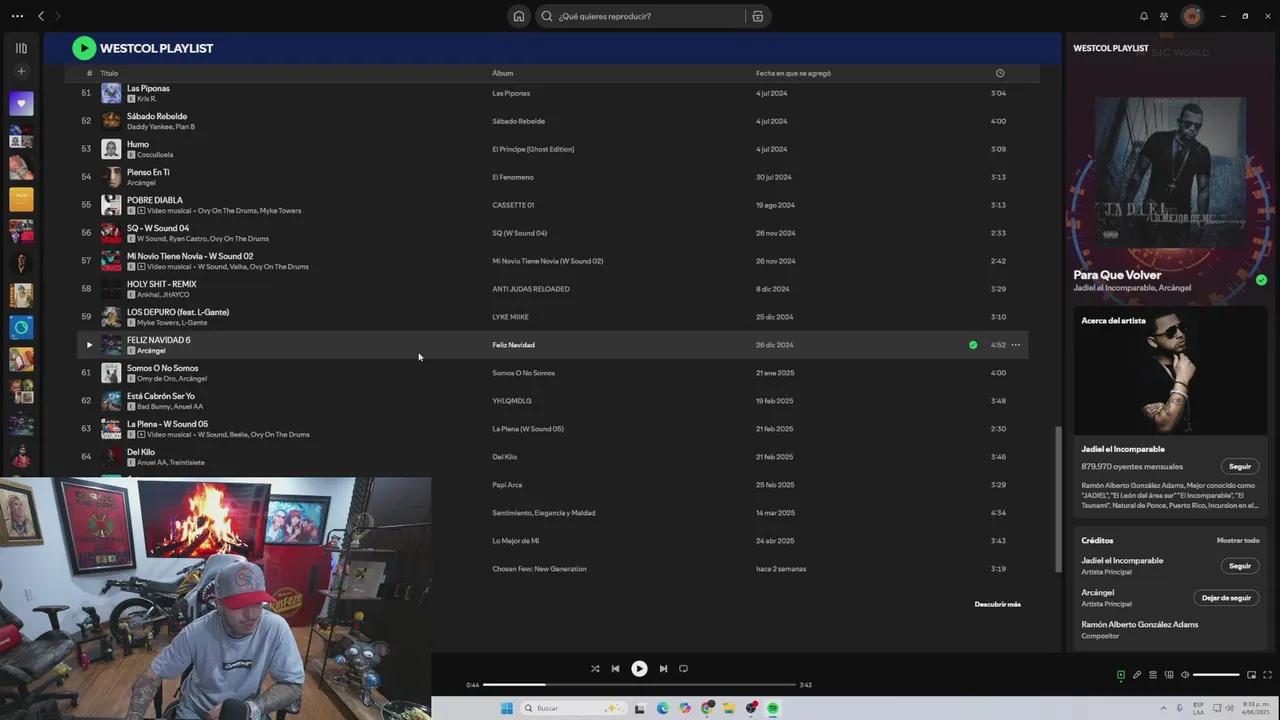Play the WESTCOL PLAYLIST with the green button
This screenshot has width=1280, height=720.
pyautogui.click(x=84, y=48)
